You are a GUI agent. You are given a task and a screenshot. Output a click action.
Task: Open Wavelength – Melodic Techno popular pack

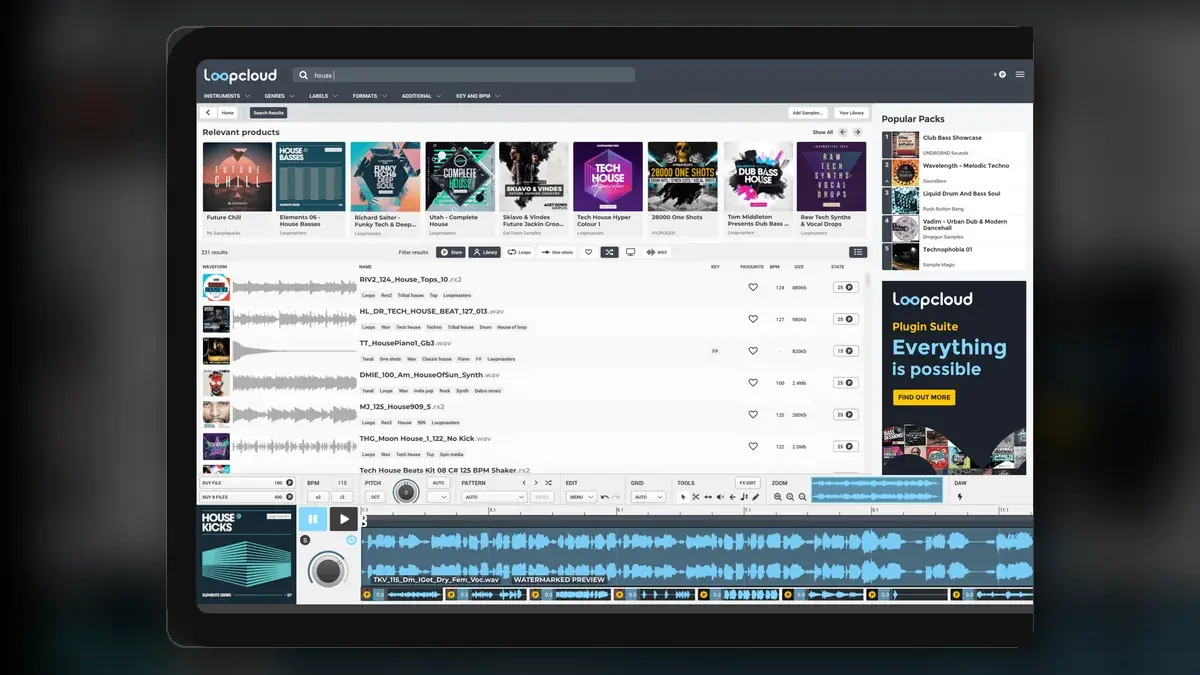pos(953,172)
